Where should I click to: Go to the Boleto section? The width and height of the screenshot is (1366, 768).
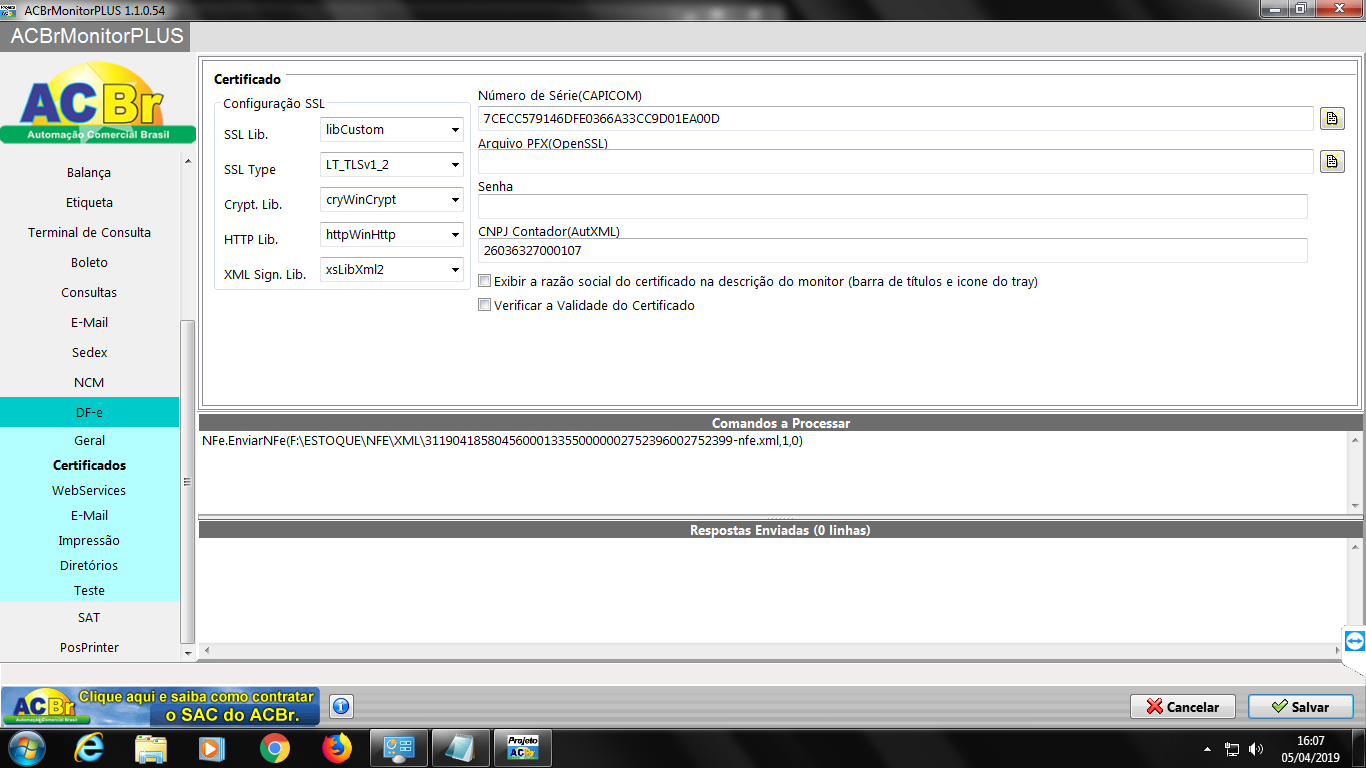click(x=89, y=262)
